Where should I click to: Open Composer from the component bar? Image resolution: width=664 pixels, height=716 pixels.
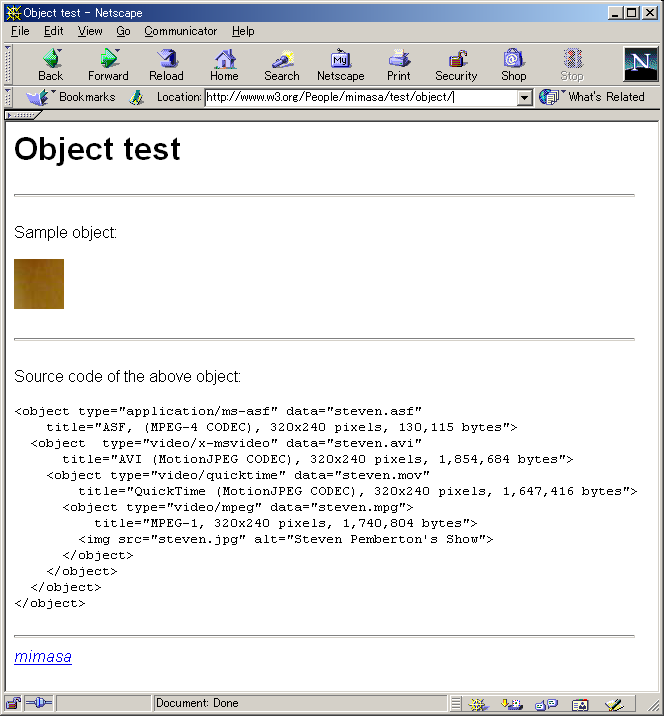(615, 704)
